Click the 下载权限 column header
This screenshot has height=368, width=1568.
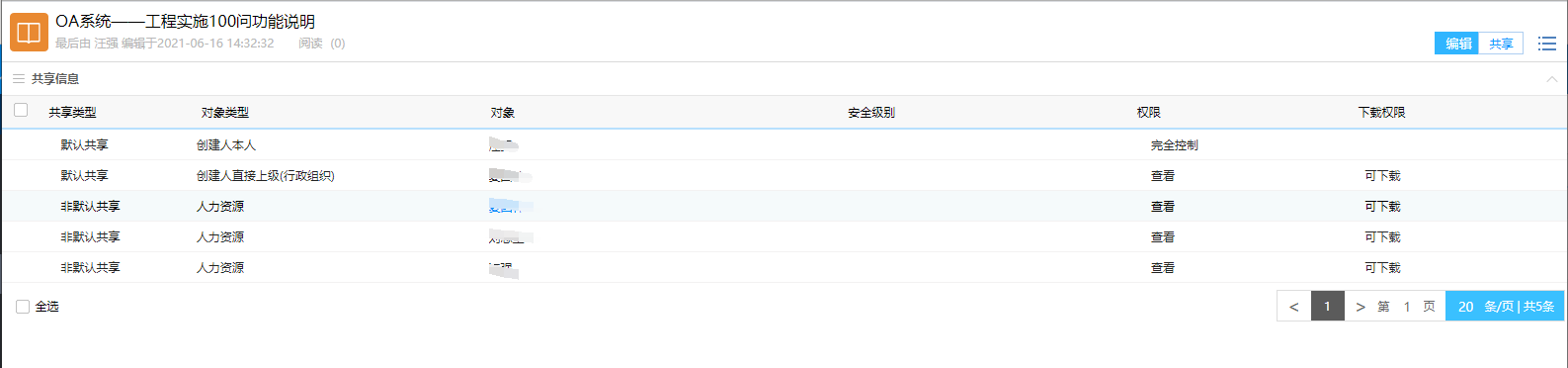point(1381,113)
